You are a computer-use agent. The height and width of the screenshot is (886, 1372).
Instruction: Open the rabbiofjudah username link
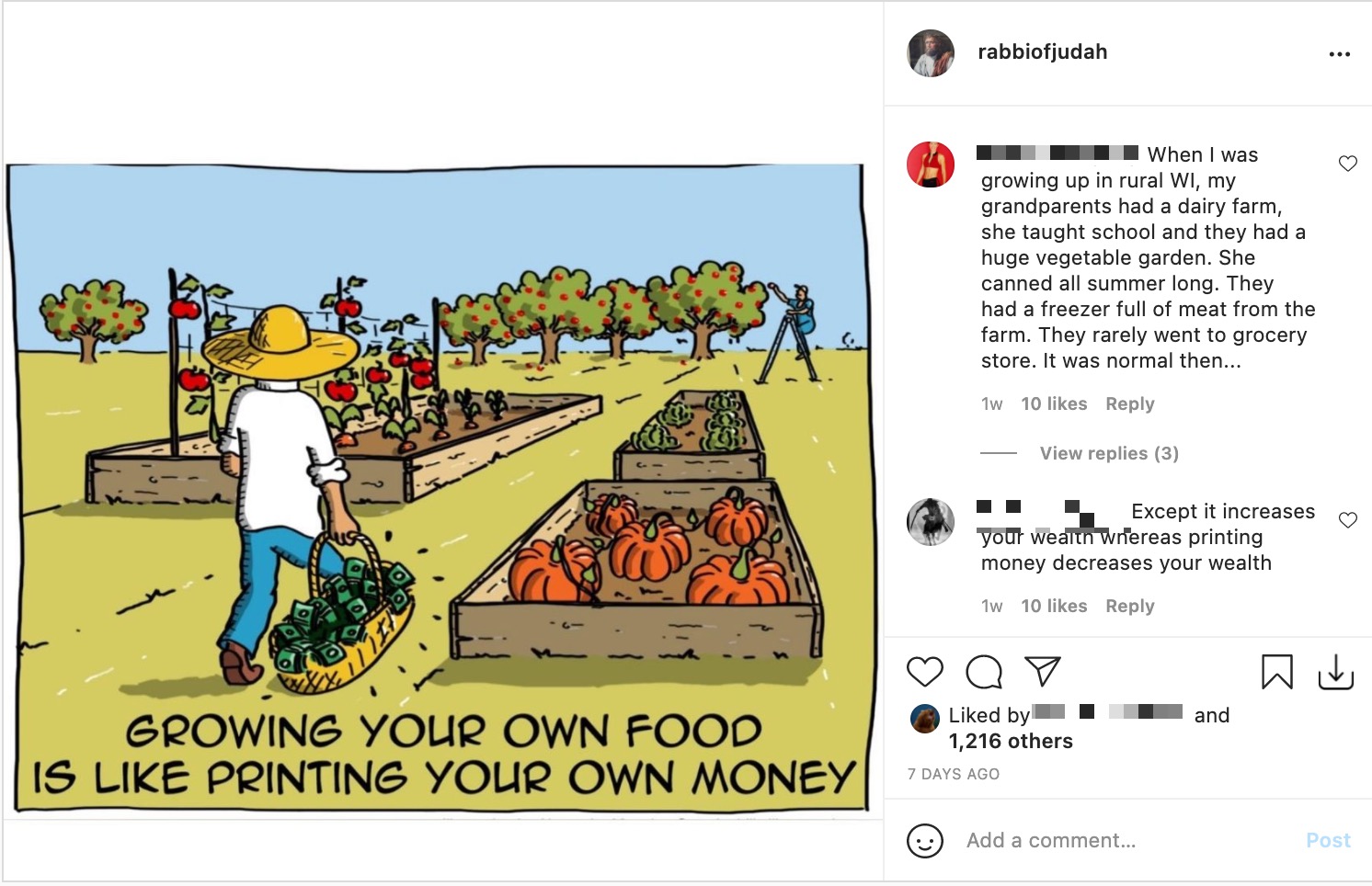click(1044, 52)
